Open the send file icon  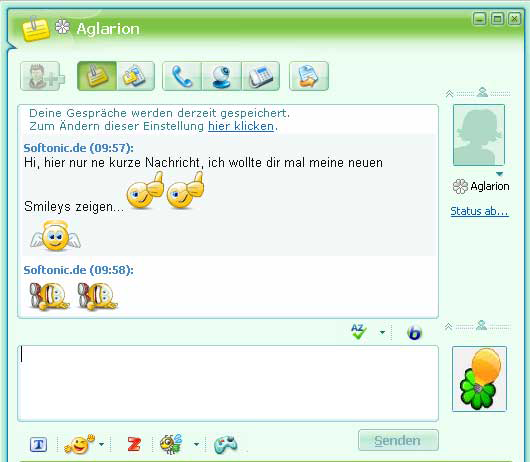[309, 76]
